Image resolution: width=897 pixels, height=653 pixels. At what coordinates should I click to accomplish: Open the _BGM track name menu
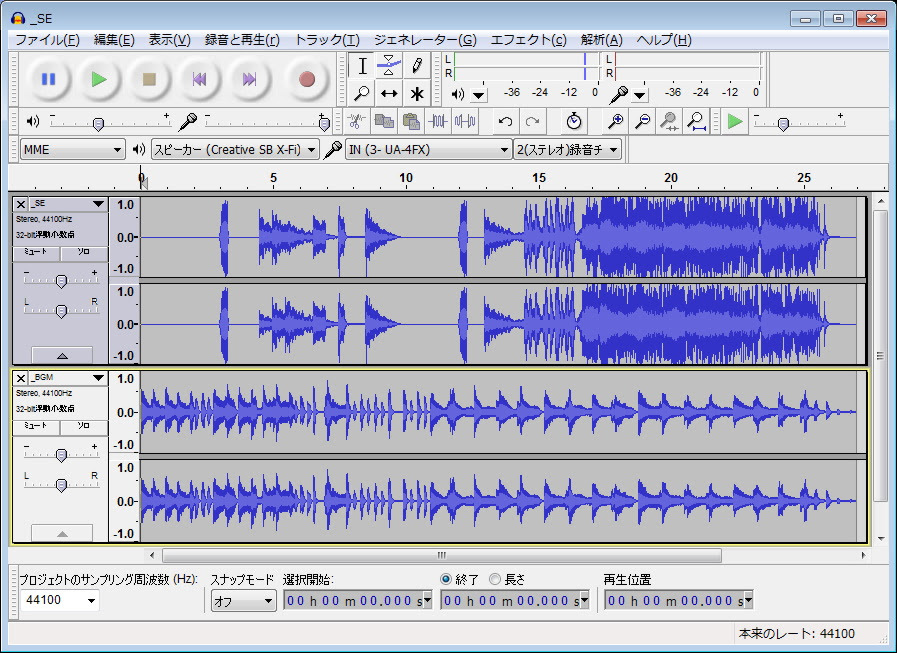pos(68,378)
